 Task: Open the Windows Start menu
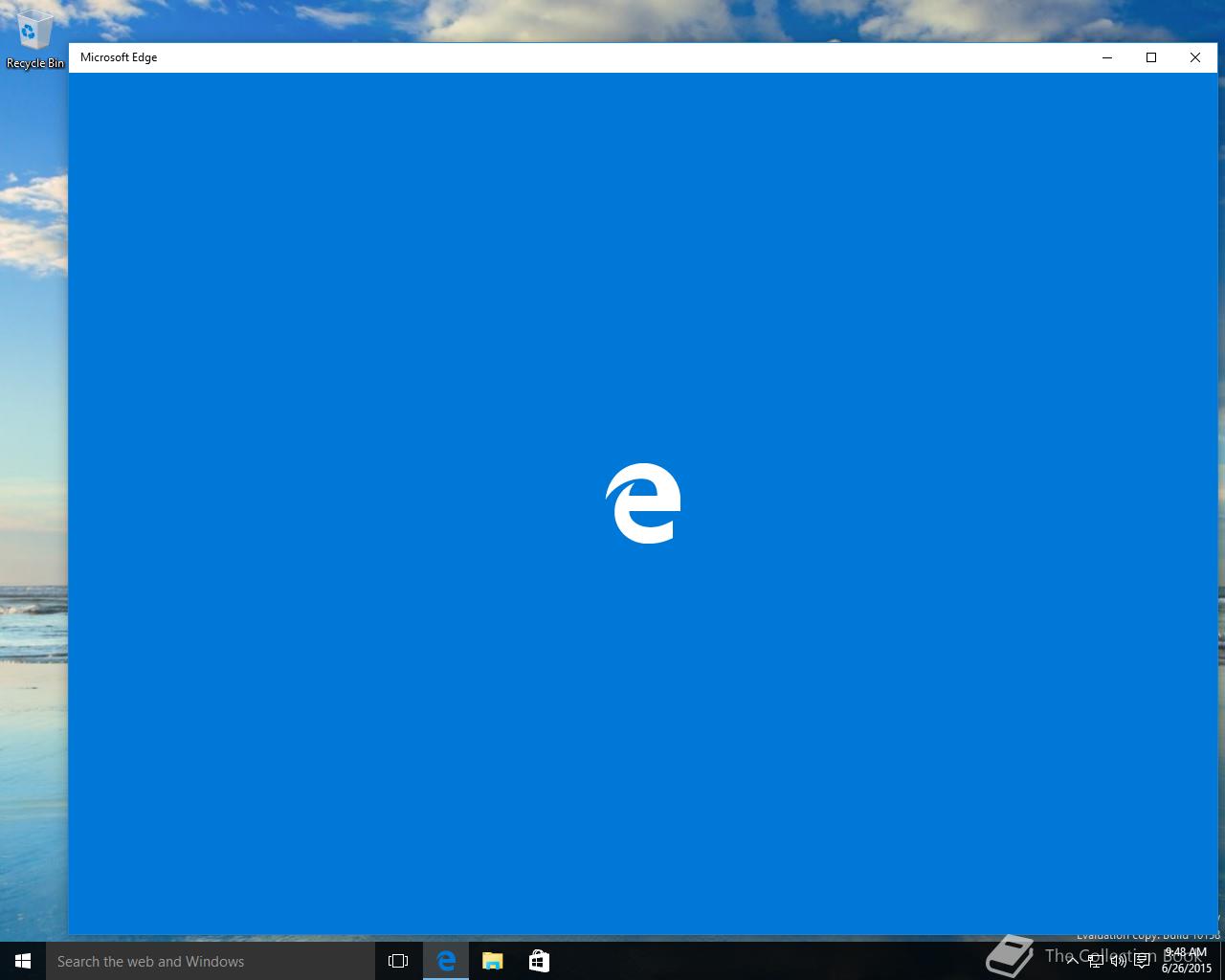23,961
